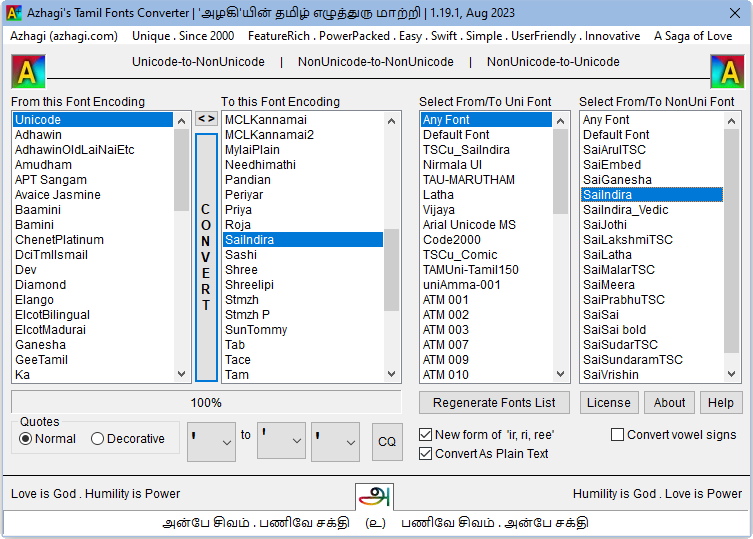Screen dimensions: 753x539
Task: Open the Help button
Action: 720,403
